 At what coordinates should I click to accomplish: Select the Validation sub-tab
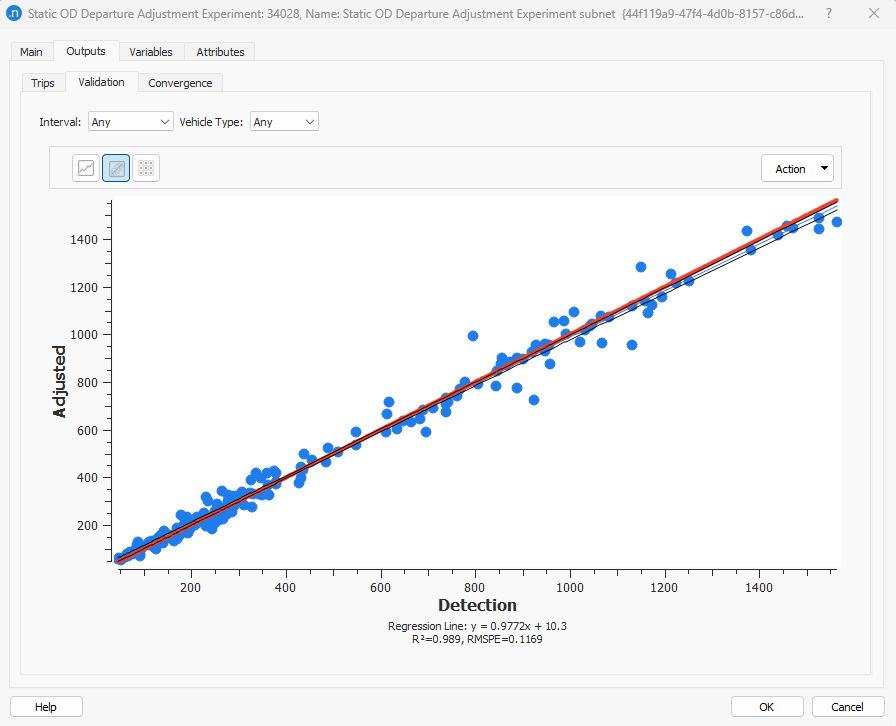click(101, 82)
